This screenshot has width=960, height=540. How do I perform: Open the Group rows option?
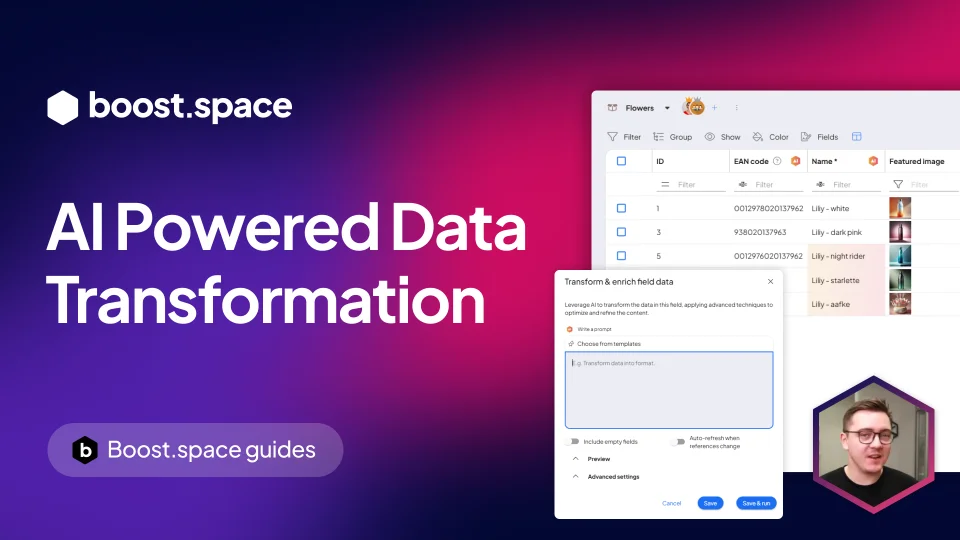click(672, 137)
